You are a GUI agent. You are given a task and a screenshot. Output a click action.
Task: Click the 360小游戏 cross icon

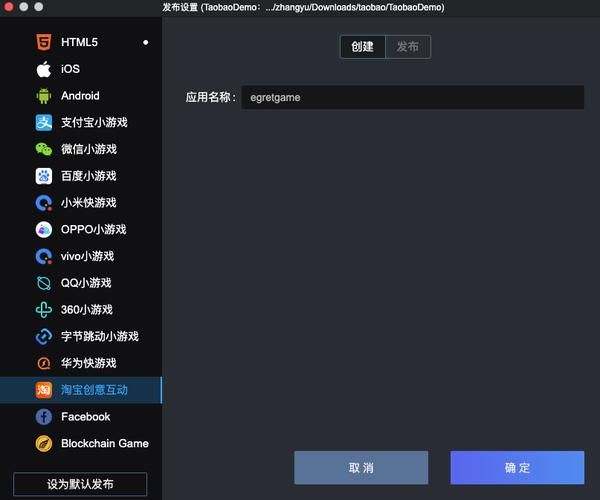coord(44,310)
